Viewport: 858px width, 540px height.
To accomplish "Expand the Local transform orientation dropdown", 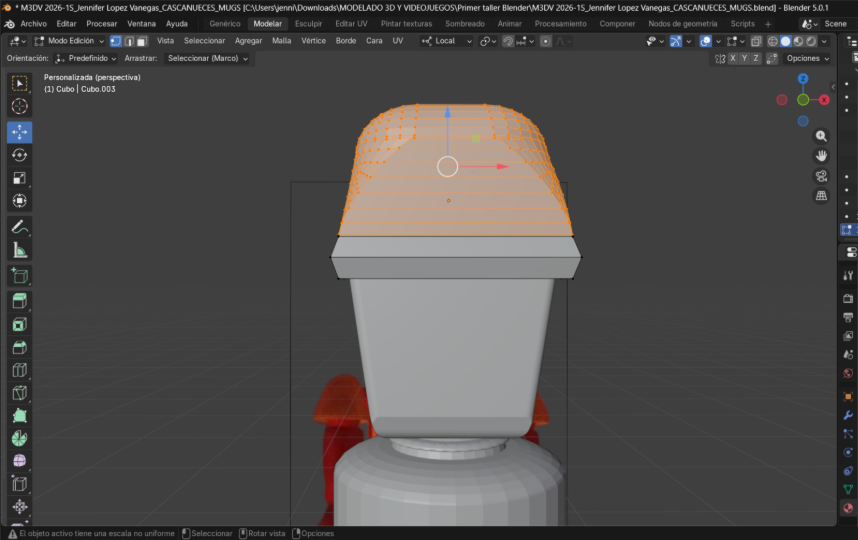I will pyautogui.click(x=445, y=41).
